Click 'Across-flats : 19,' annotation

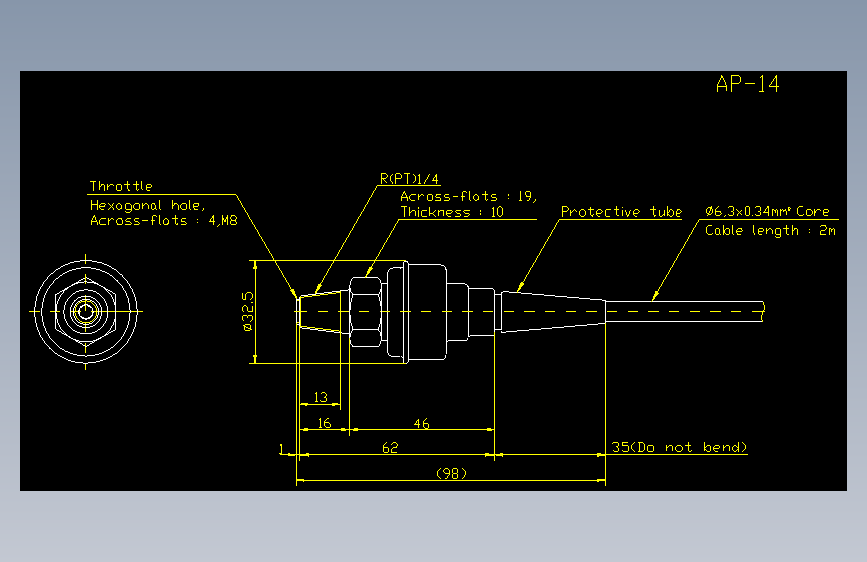[x=468, y=196]
